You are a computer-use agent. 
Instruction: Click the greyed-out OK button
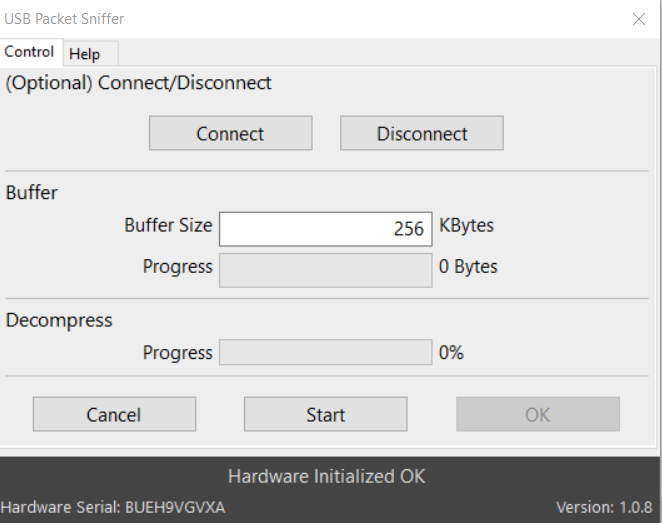538,414
